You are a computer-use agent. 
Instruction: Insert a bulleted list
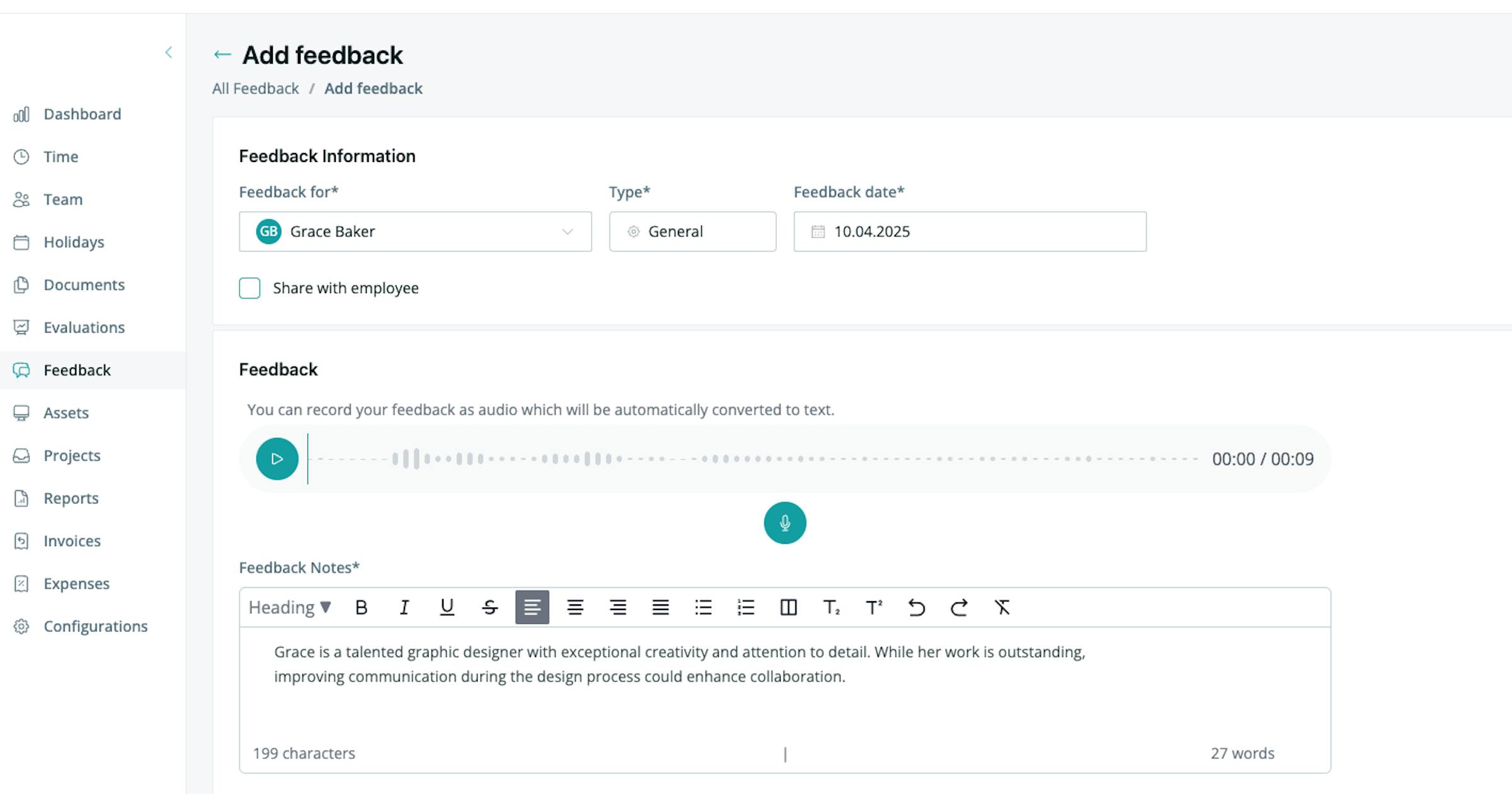click(703, 607)
